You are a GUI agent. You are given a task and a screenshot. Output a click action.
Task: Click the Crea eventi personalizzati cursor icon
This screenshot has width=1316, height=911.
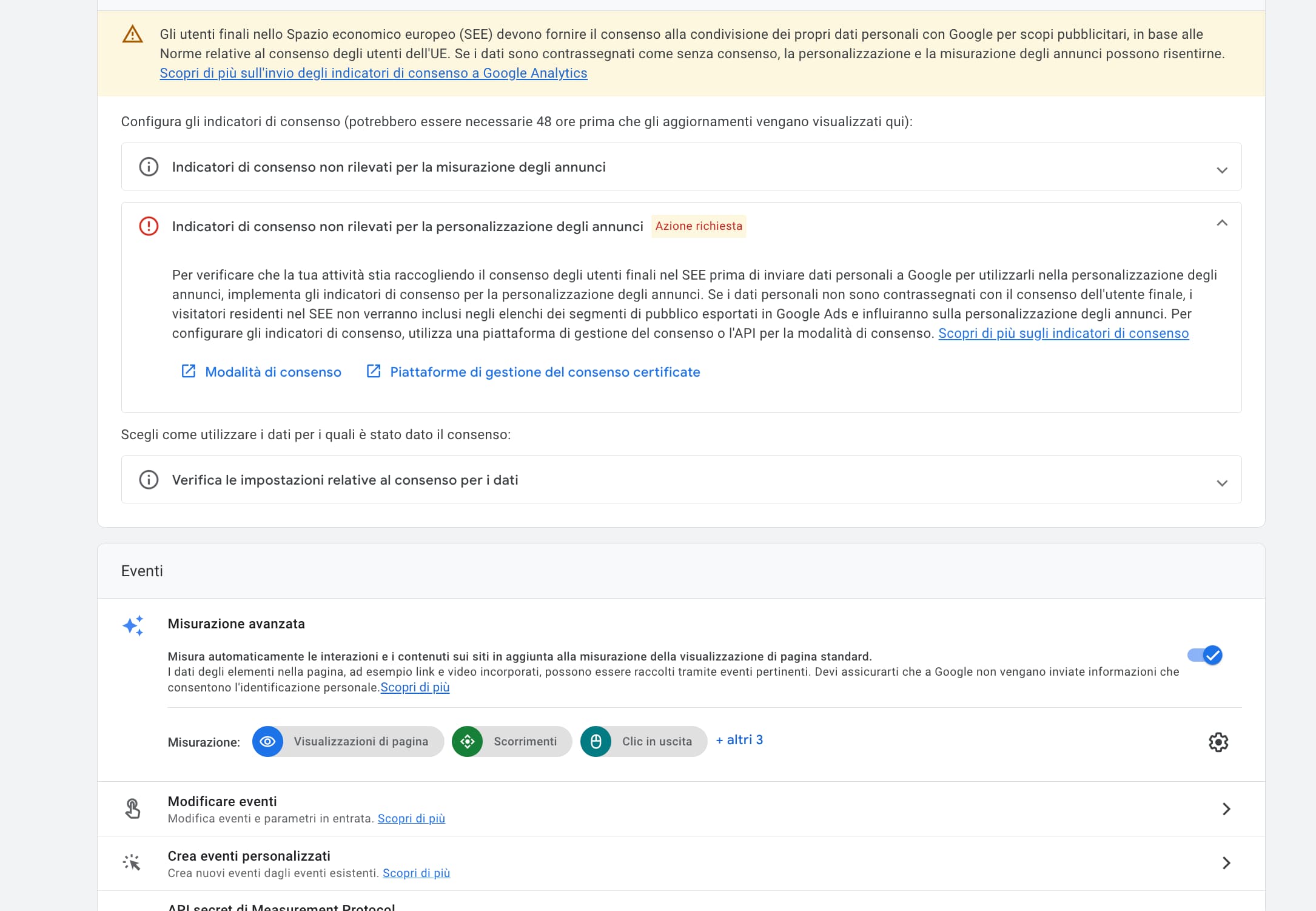(x=133, y=862)
